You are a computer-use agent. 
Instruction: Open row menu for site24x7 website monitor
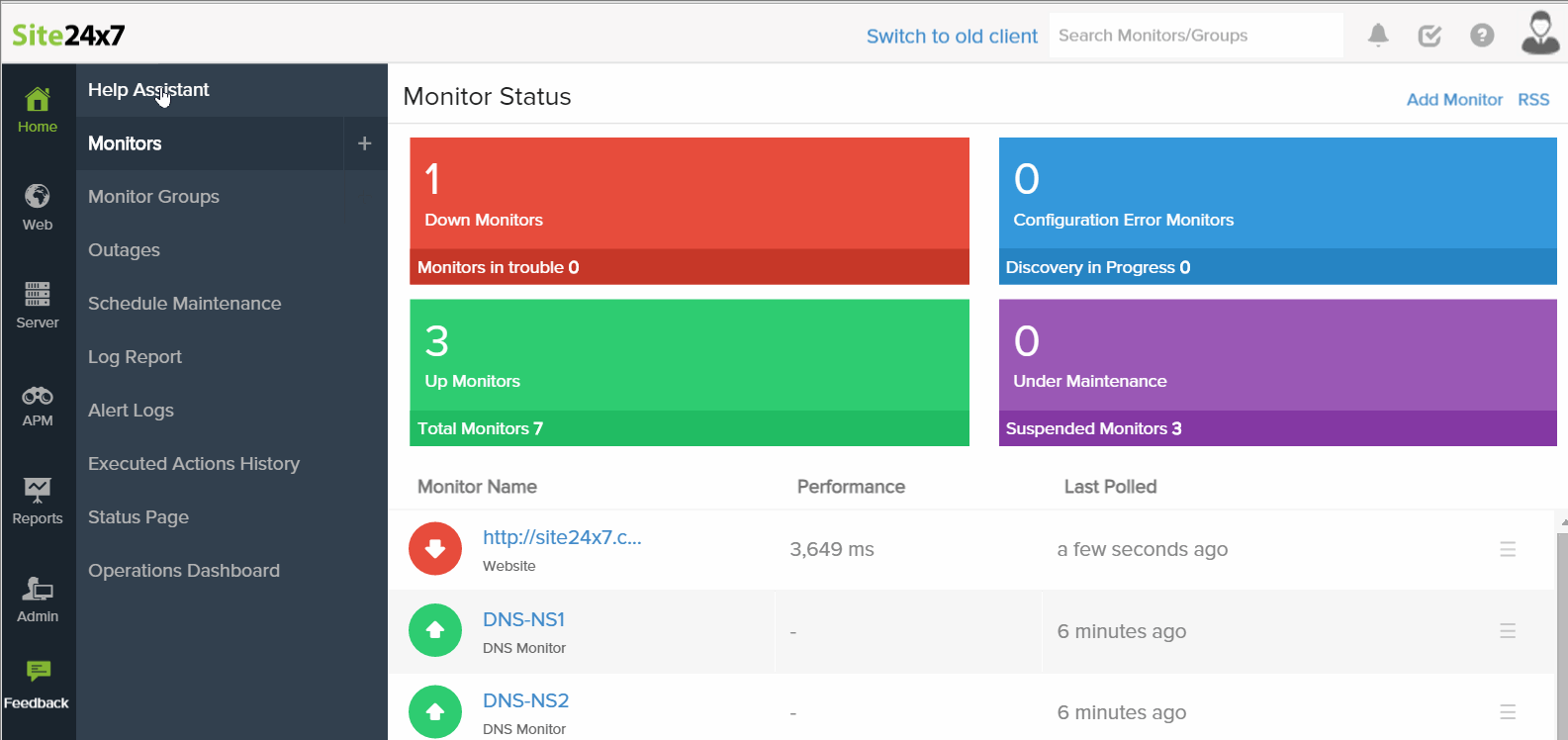coord(1508,549)
